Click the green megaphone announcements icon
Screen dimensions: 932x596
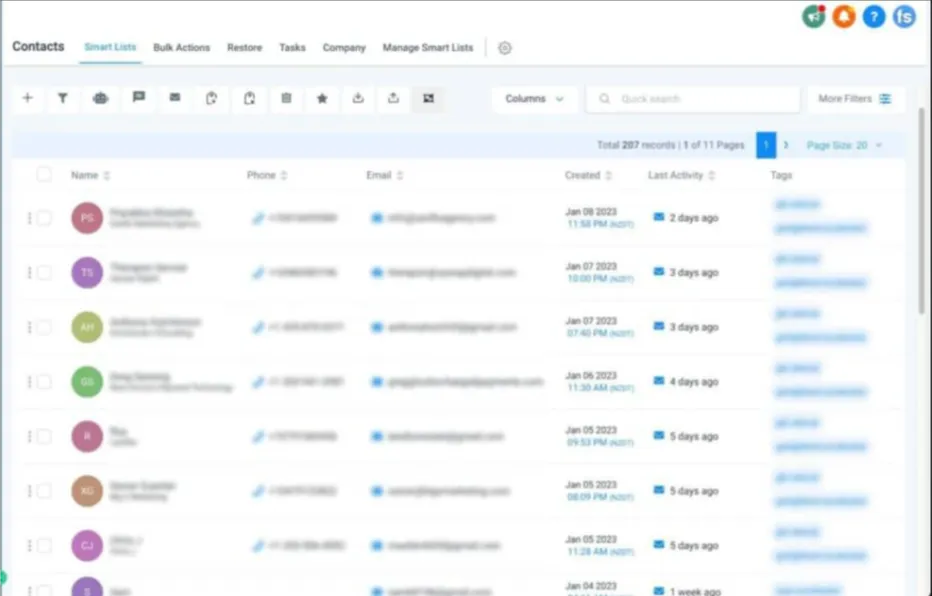point(814,17)
